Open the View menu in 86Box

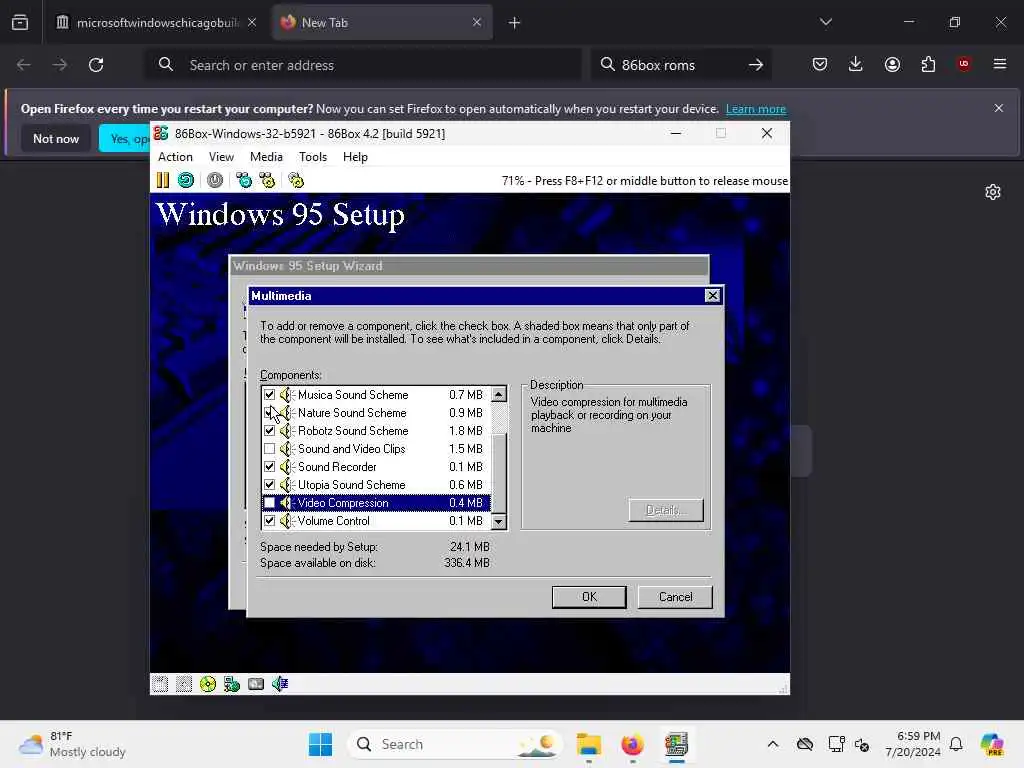tap(221, 157)
